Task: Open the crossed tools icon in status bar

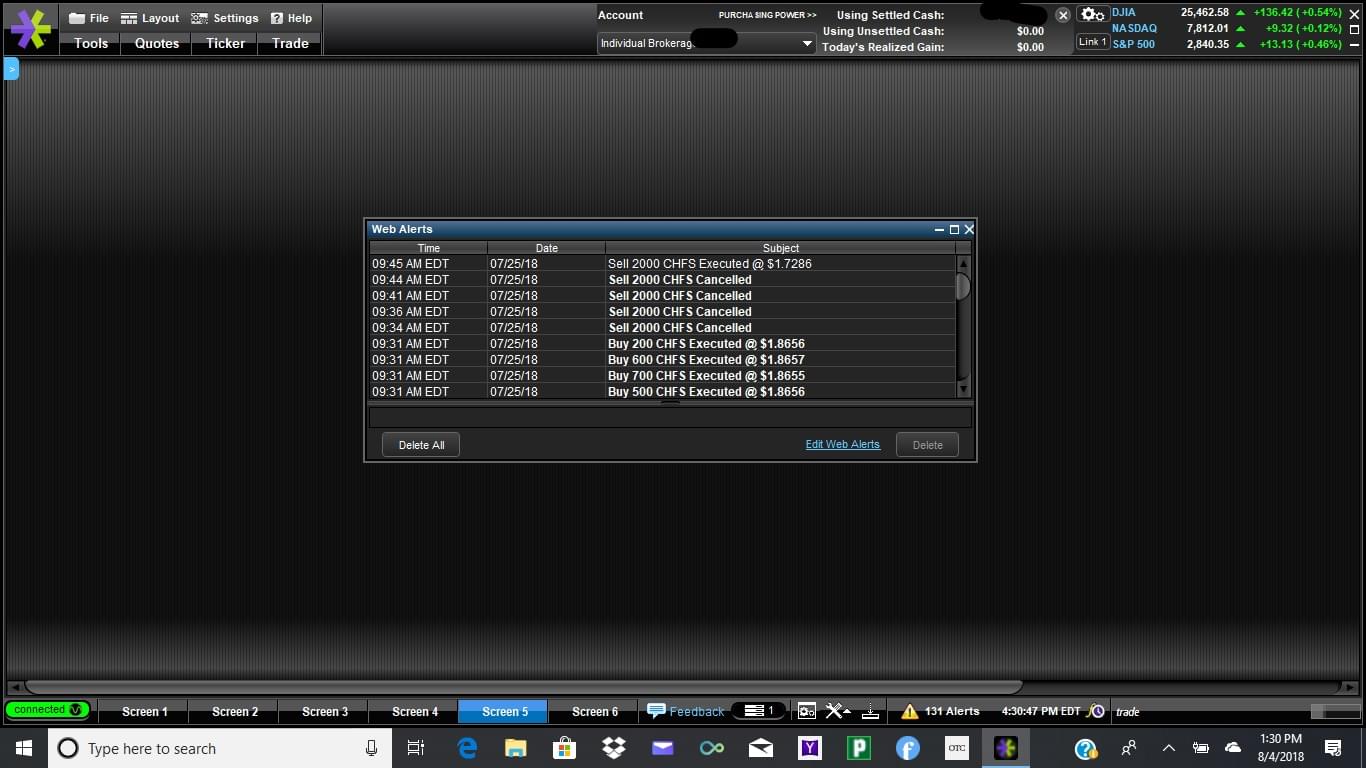Action: (838, 711)
